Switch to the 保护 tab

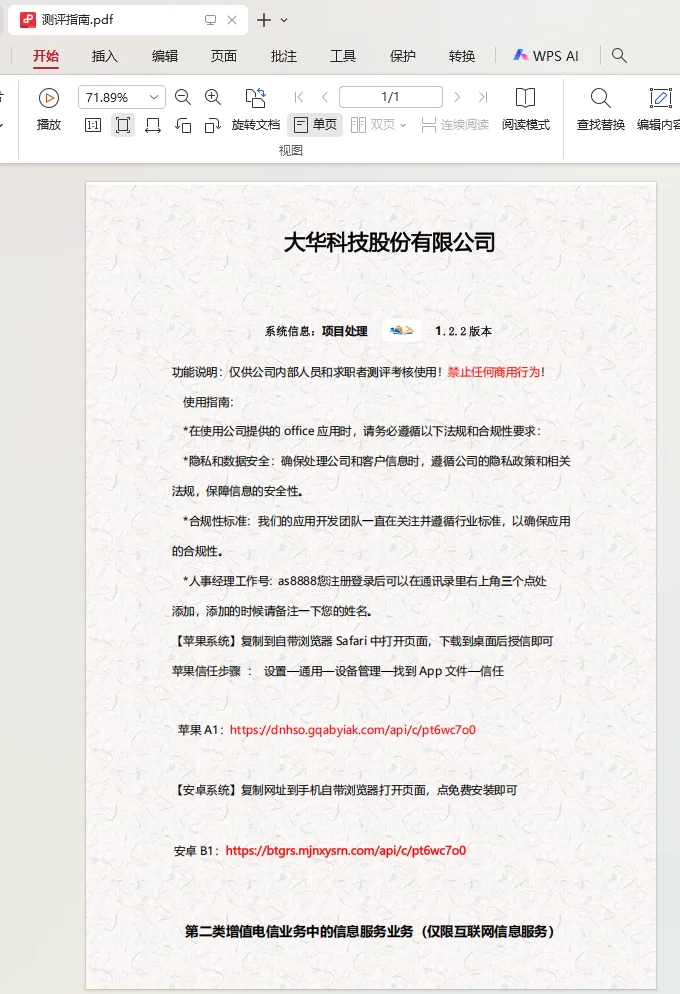coord(402,56)
